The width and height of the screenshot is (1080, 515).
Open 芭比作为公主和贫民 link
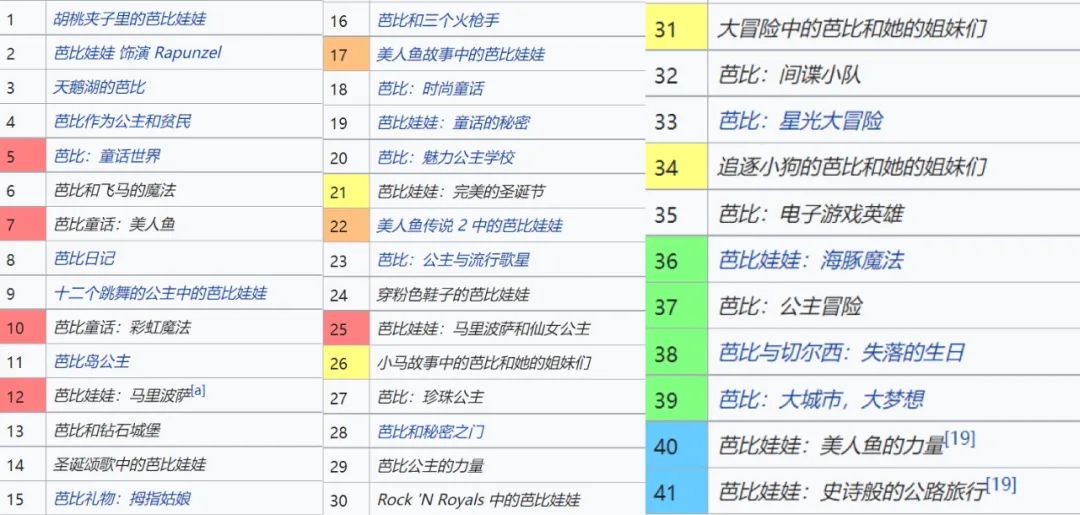[122, 122]
